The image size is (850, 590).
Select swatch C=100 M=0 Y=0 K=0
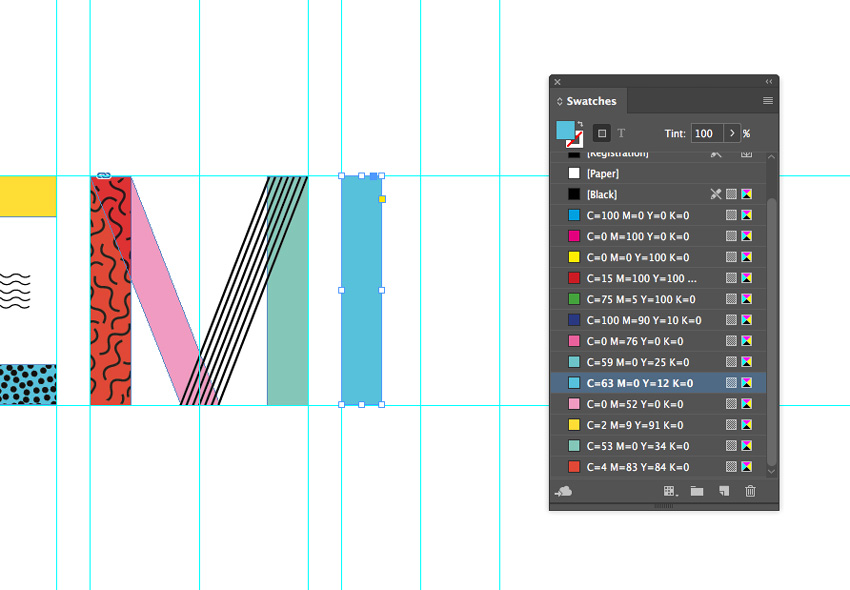pyautogui.click(x=658, y=215)
